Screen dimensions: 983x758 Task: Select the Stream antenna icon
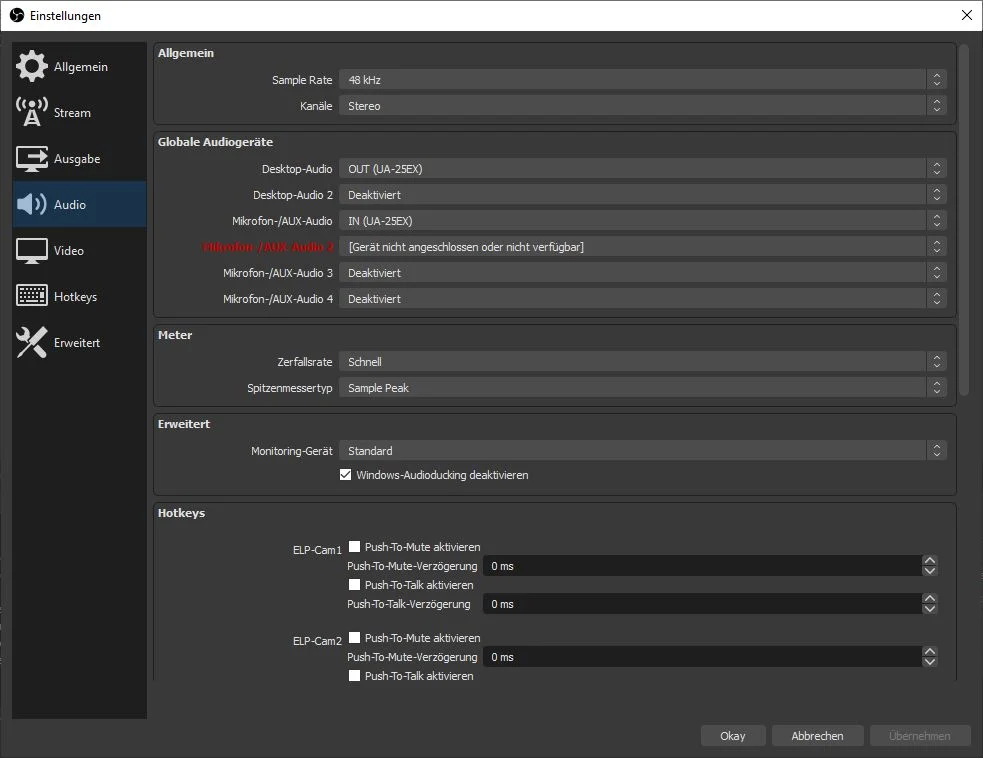(x=31, y=112)
